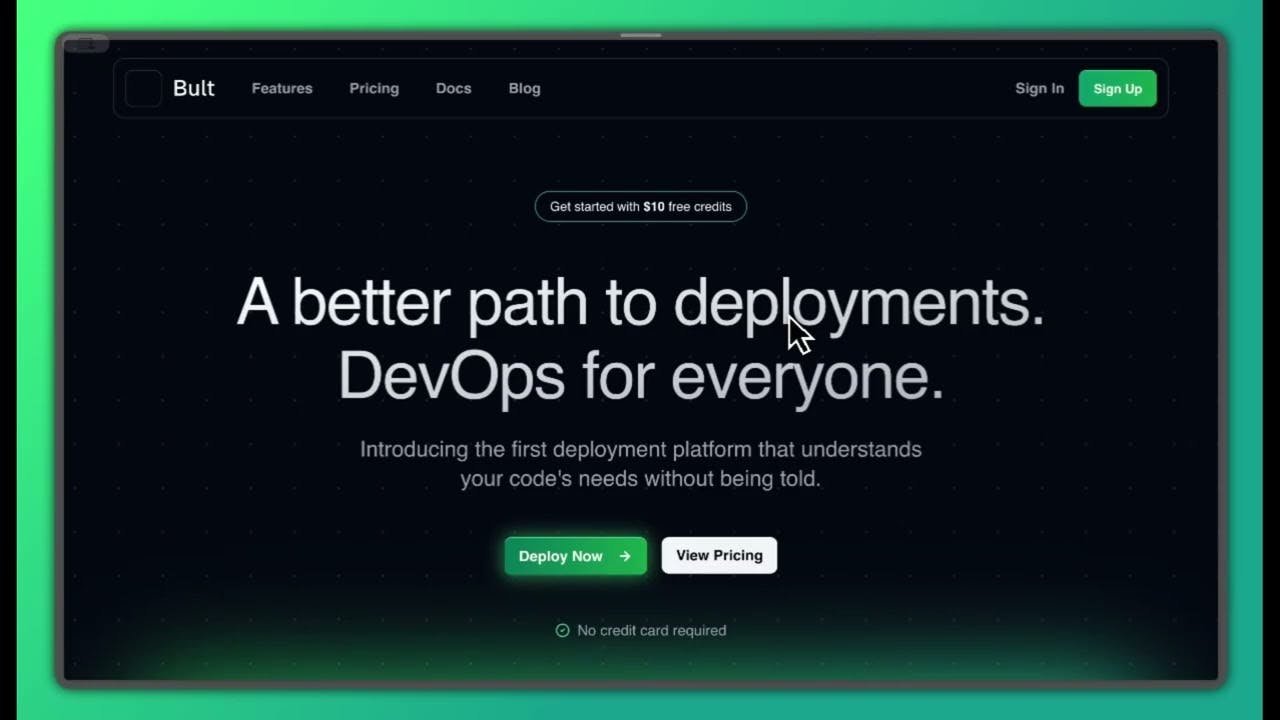Click the Deploy Now button
This screenshot has width=1280, height=720.
click(575, 556)
